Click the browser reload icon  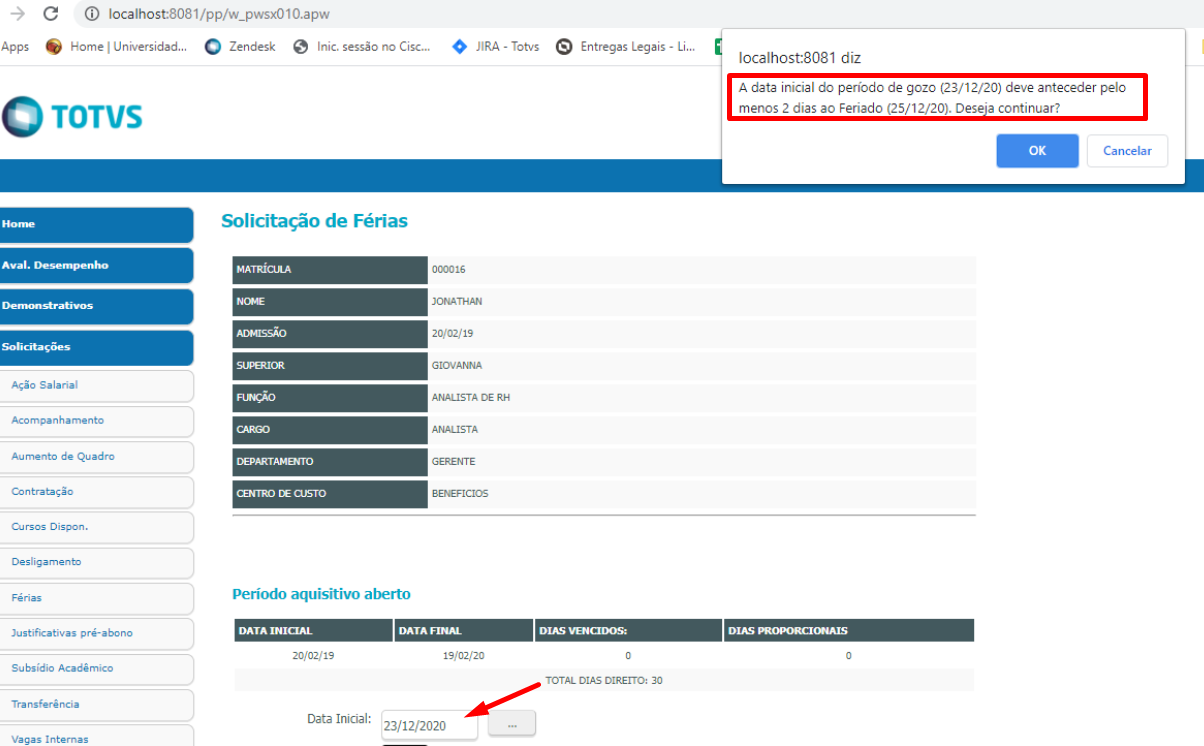click(51, 14)
